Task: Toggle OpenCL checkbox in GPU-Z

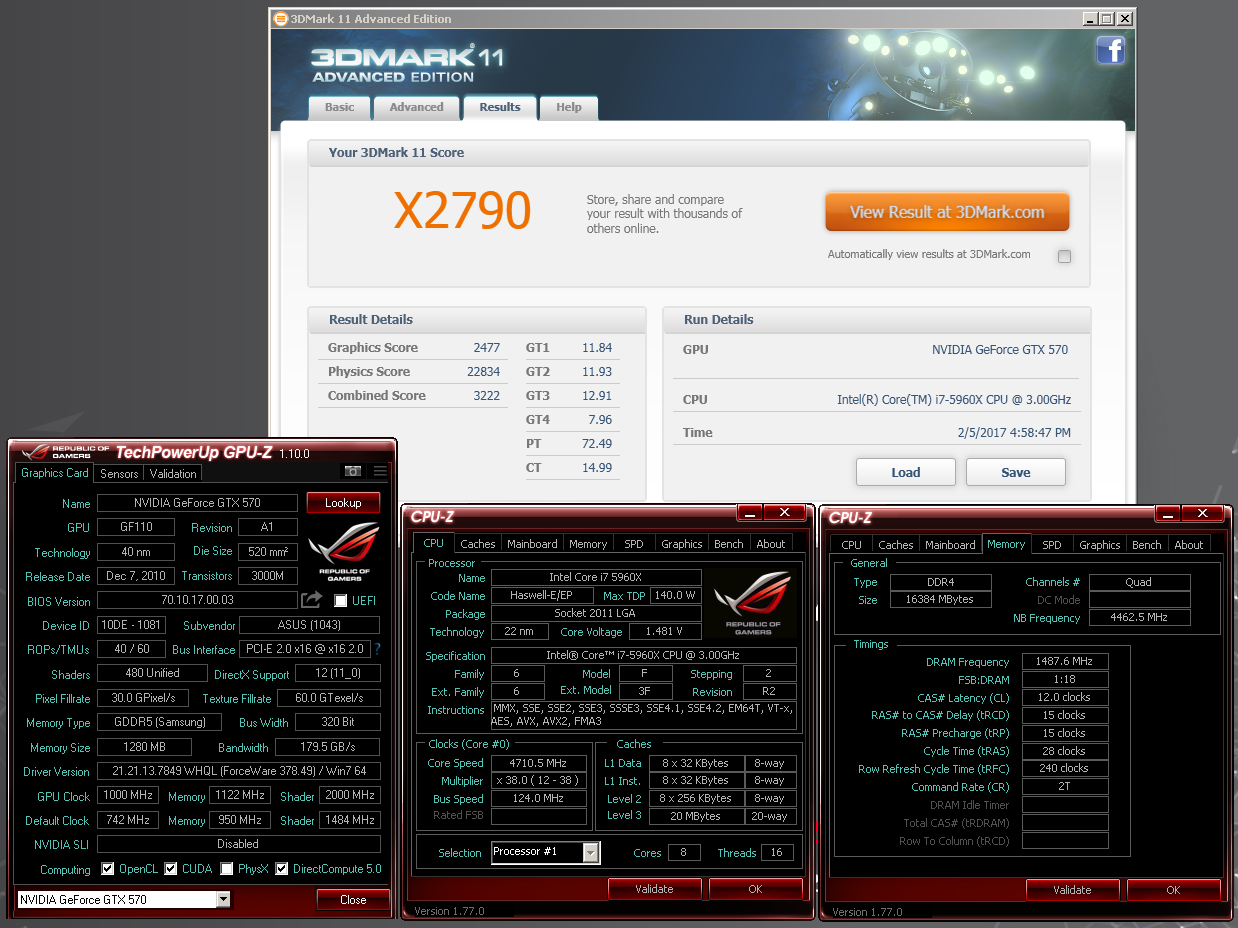Action: pyautogui.click(x=107, y=869)
